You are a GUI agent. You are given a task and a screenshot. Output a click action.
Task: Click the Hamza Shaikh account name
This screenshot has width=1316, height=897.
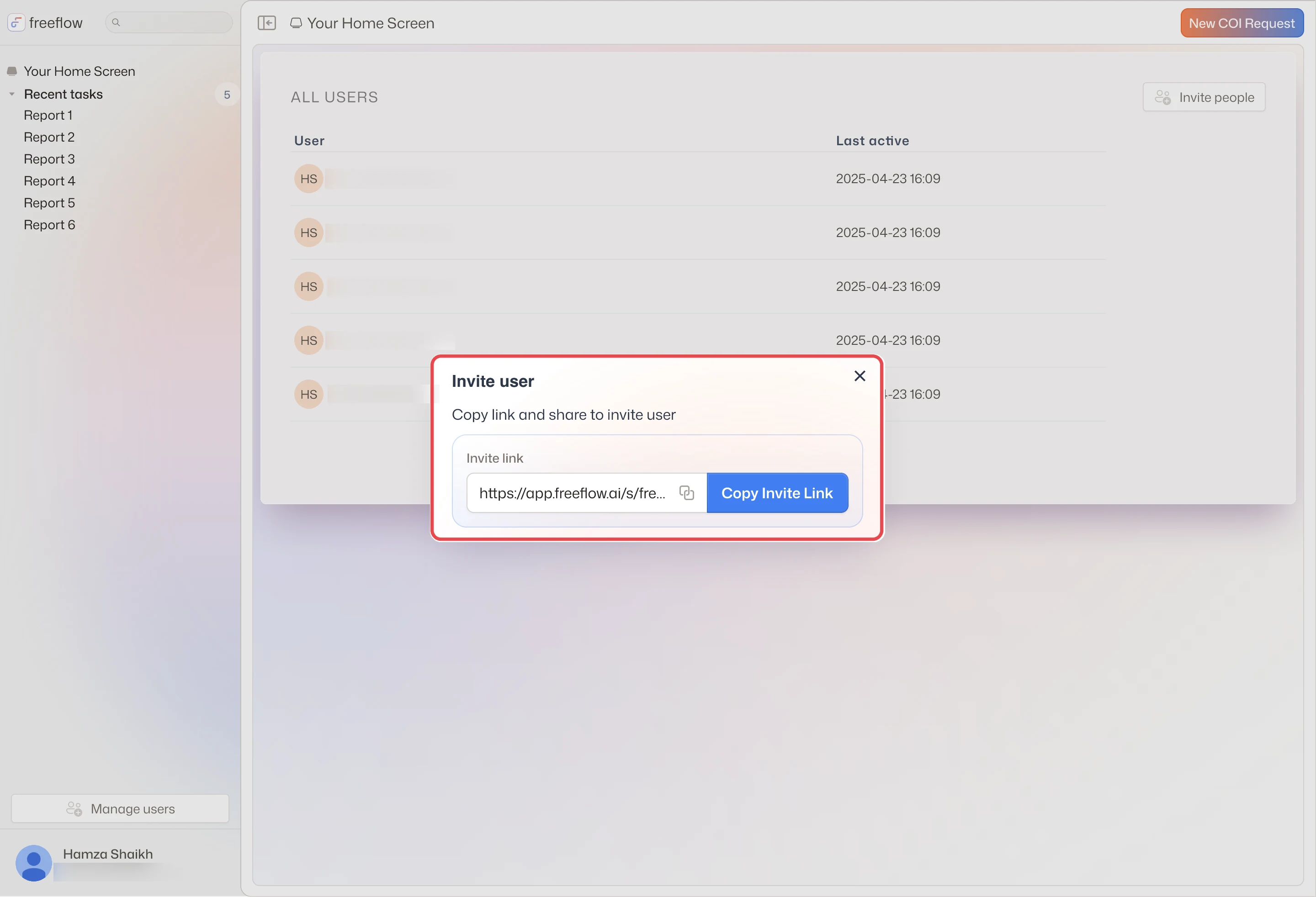(x=107, y=854)
